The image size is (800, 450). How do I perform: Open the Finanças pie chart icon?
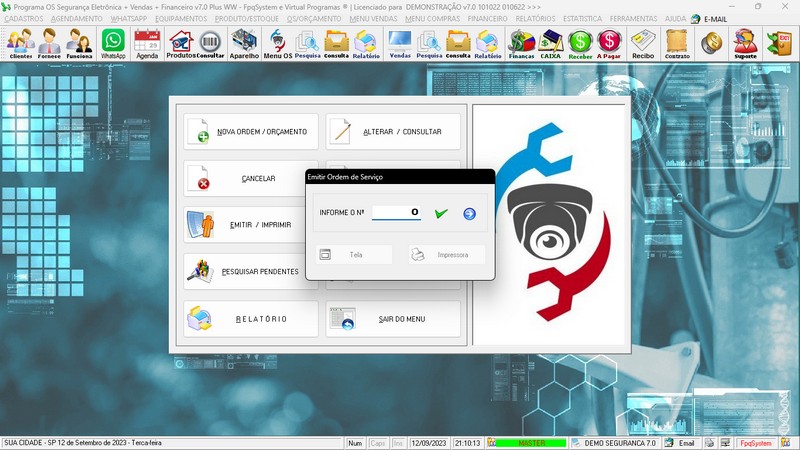(521, 43)
